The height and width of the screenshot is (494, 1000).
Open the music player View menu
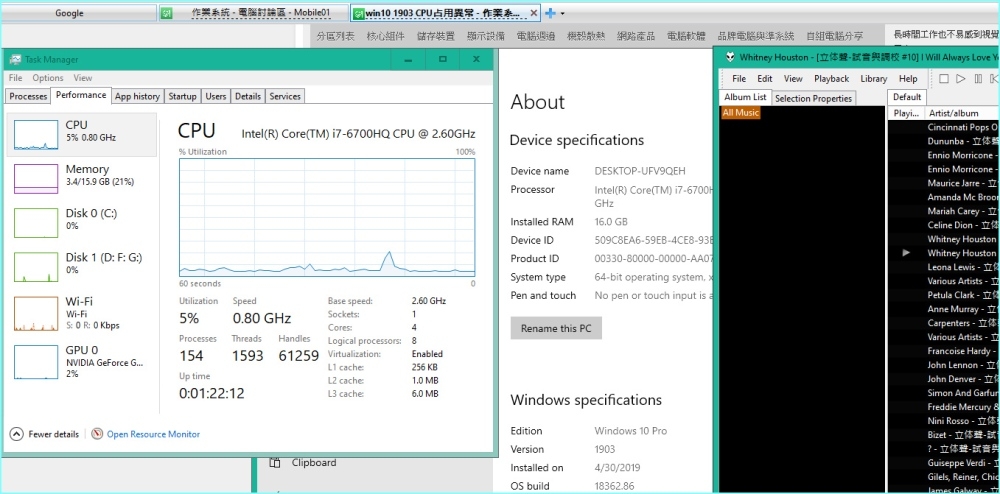click(793, 78)
